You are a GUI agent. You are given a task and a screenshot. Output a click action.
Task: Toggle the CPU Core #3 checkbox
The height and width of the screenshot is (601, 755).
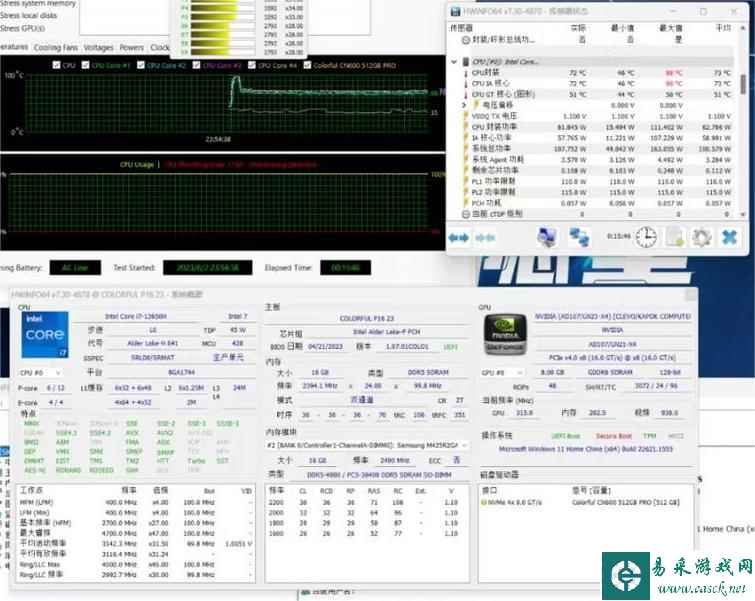(x=196, y=65)
